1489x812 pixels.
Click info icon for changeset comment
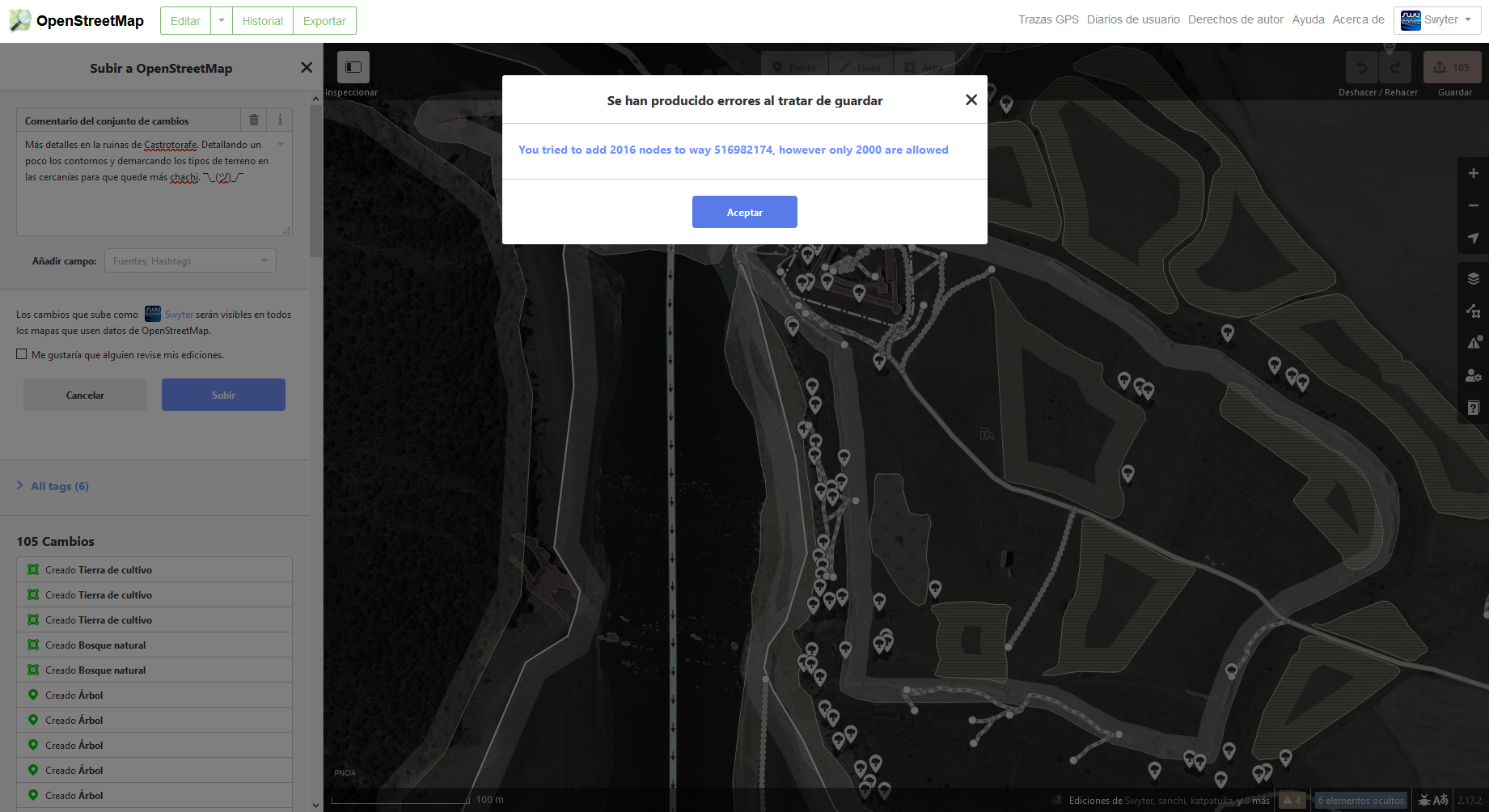(280, 120)
